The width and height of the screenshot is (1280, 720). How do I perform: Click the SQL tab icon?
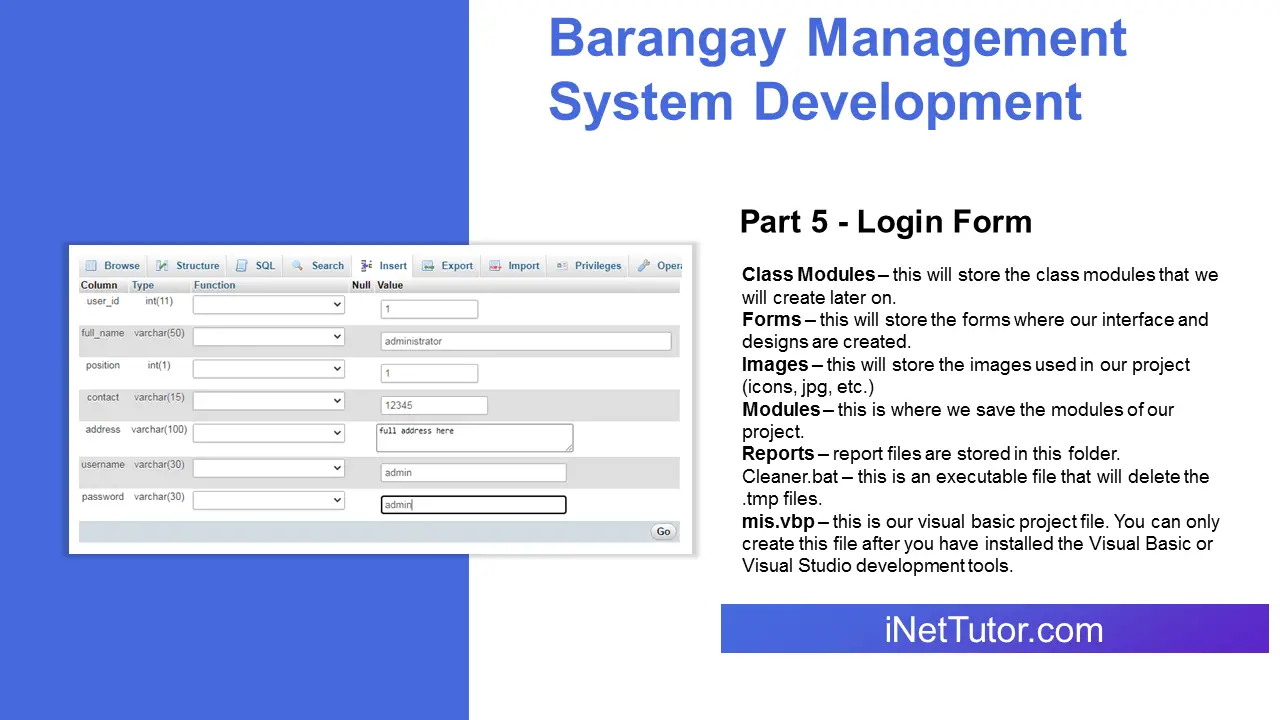[x=240, y=265]
